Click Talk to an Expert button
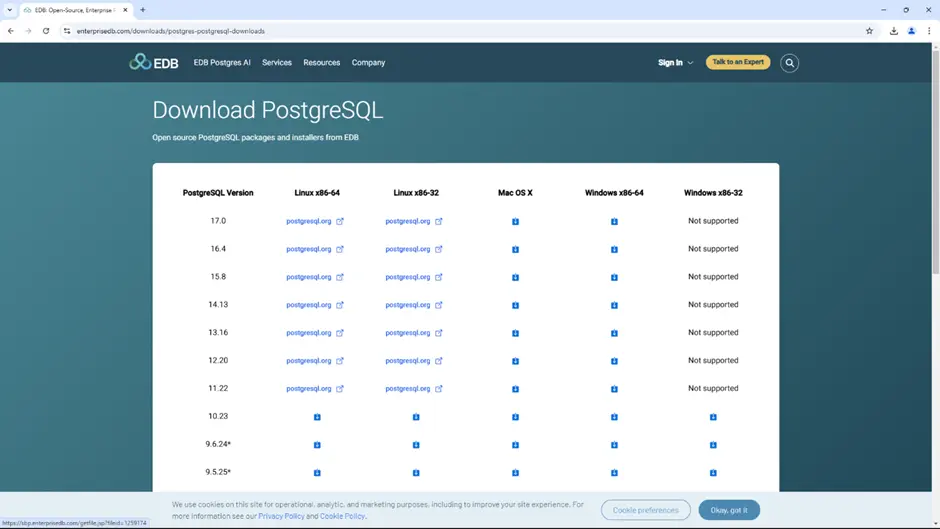 [x=737, y=62]
